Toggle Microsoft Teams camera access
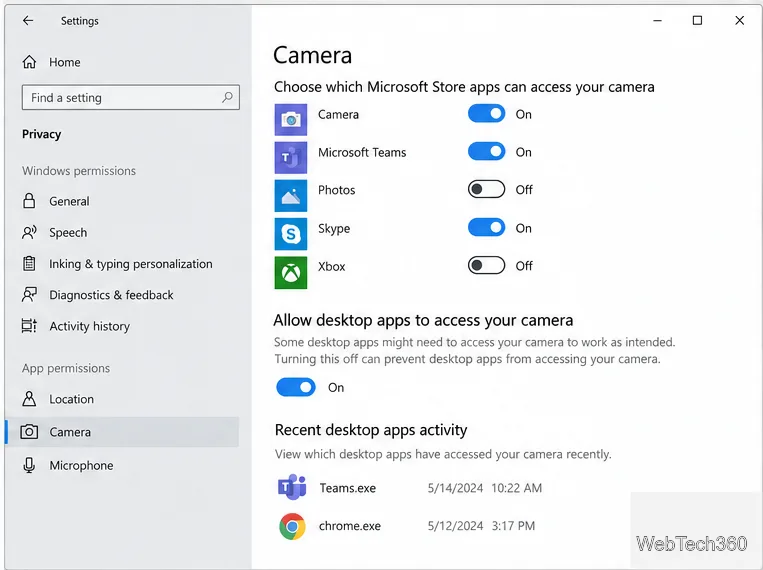The image size is (763, 570). click(x=487, y=151)
